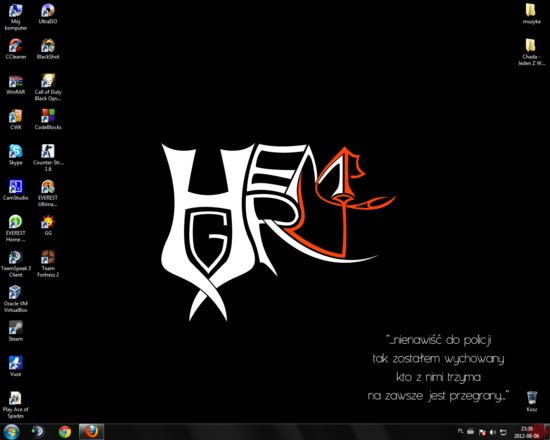Select the UltraISO shortcut icon
This screenshot has height=440, width=550.
click(48, 14)
